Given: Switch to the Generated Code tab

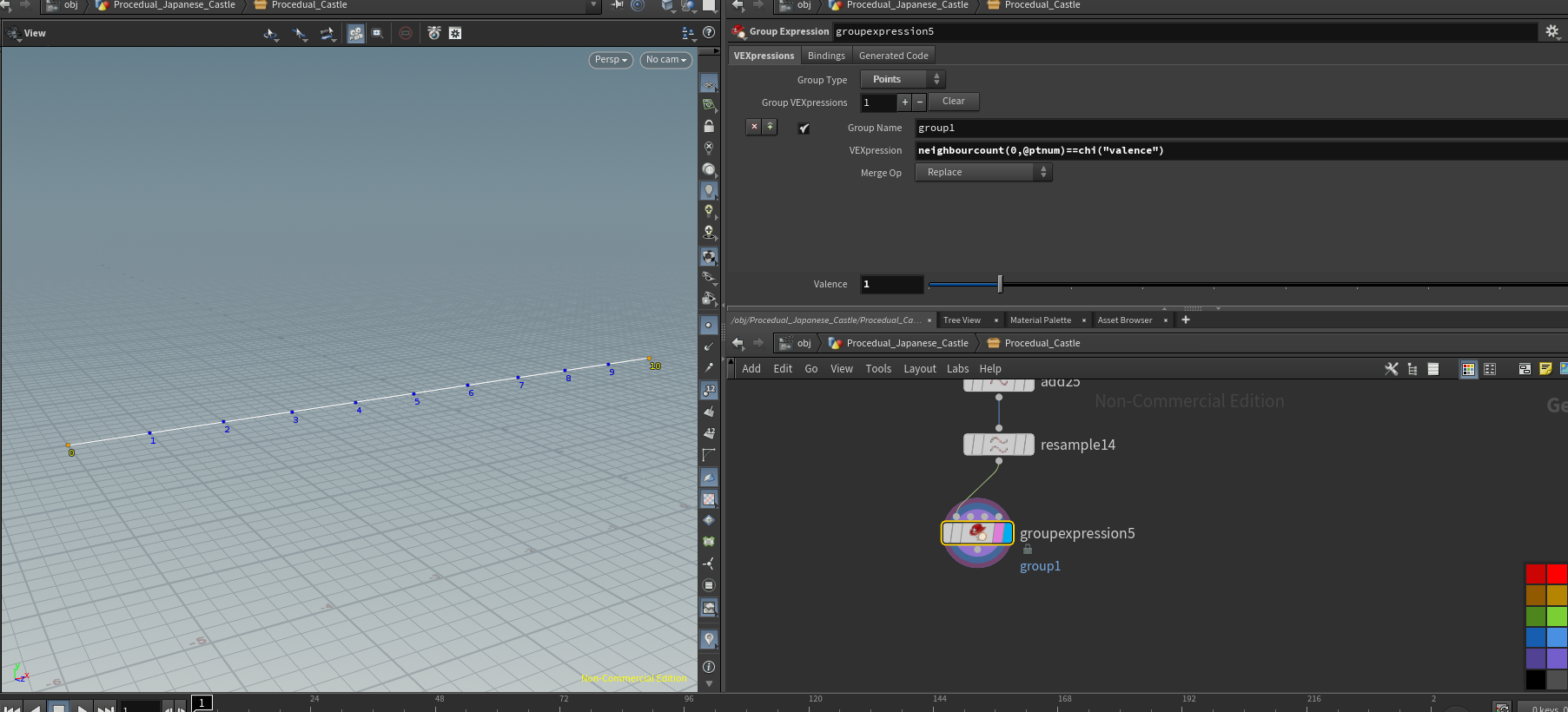Looking at the screenshot, I should click(893, 56).
